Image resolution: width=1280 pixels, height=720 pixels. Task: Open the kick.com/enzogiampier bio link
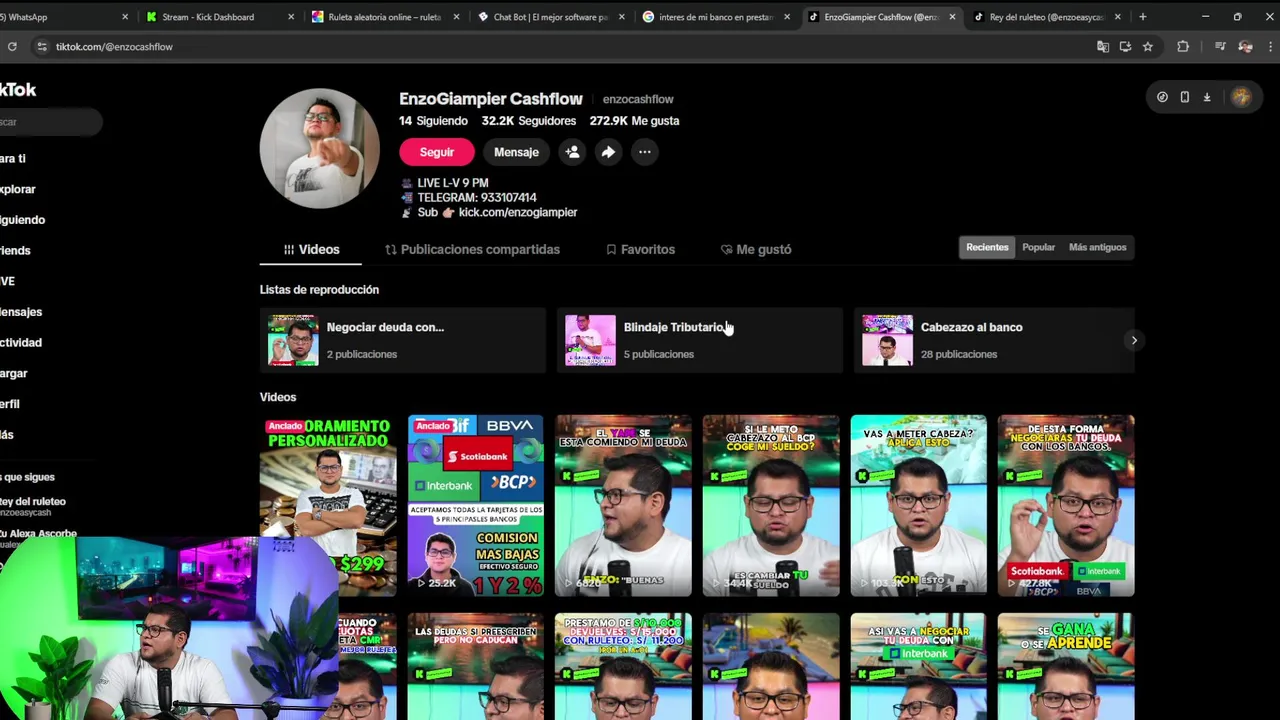[518, 212]
